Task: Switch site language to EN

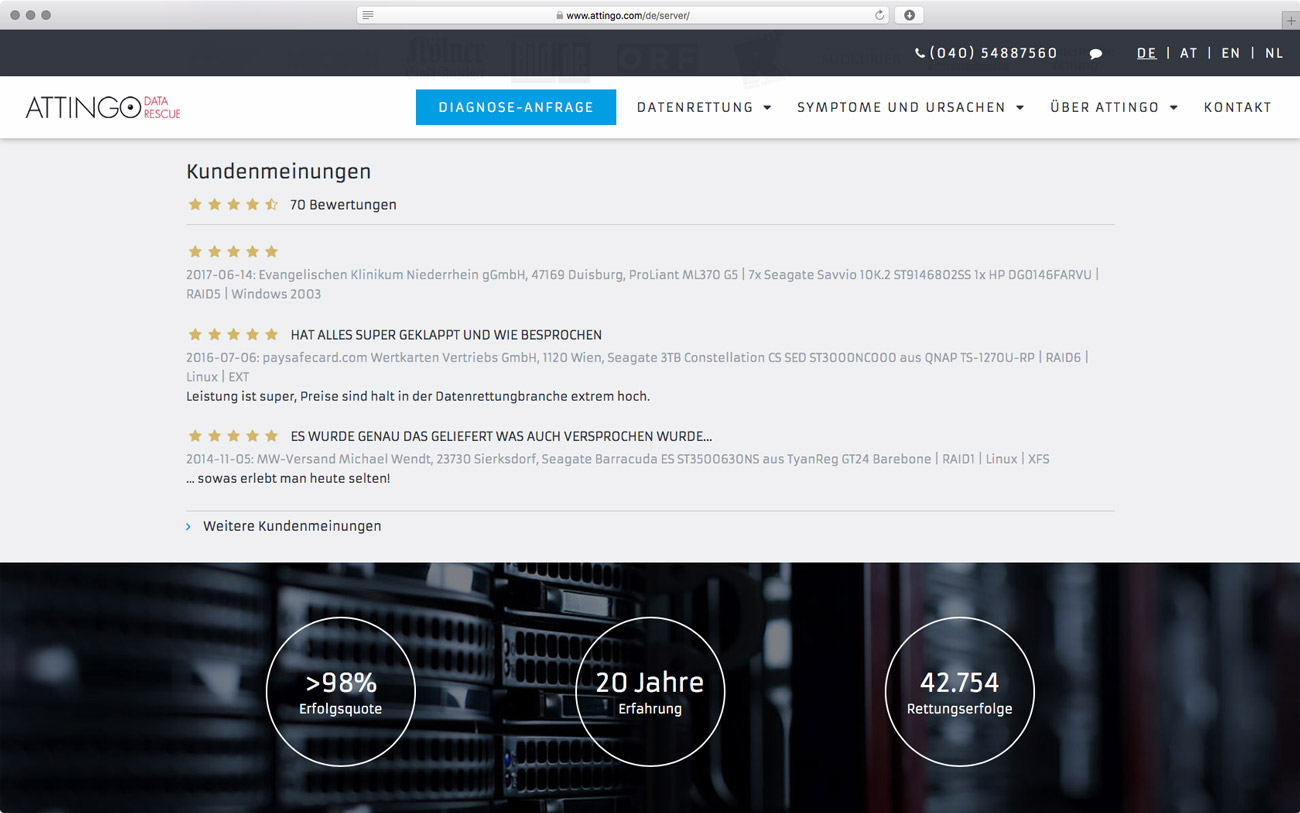Action: click(x=1231, y=54)
